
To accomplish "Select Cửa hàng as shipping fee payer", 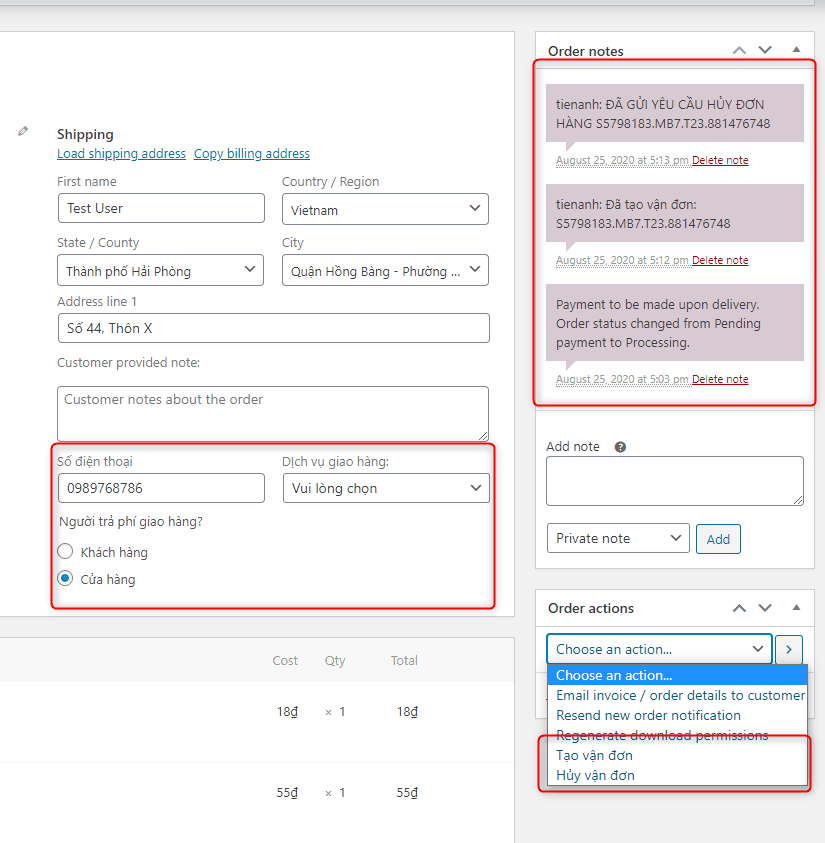I will 65,578.
